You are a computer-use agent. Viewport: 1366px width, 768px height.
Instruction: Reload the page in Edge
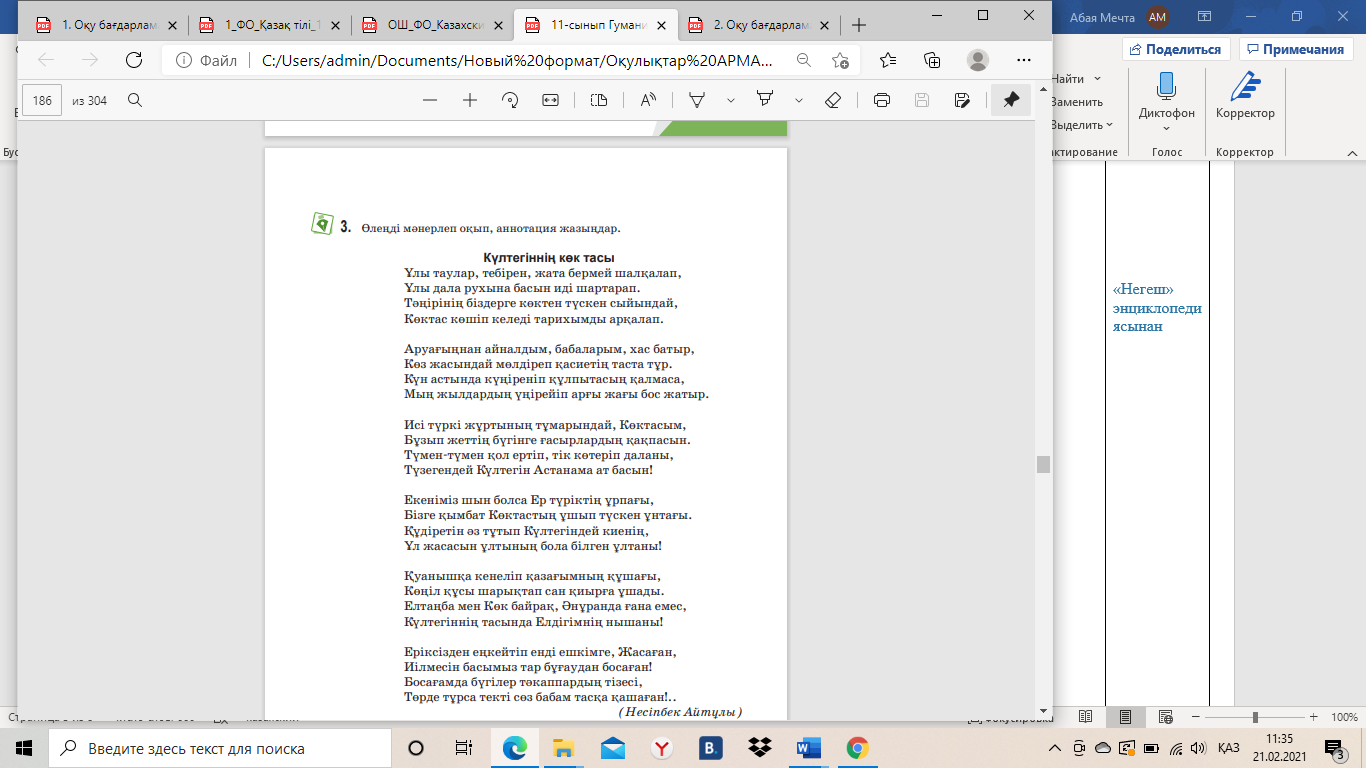134,60
